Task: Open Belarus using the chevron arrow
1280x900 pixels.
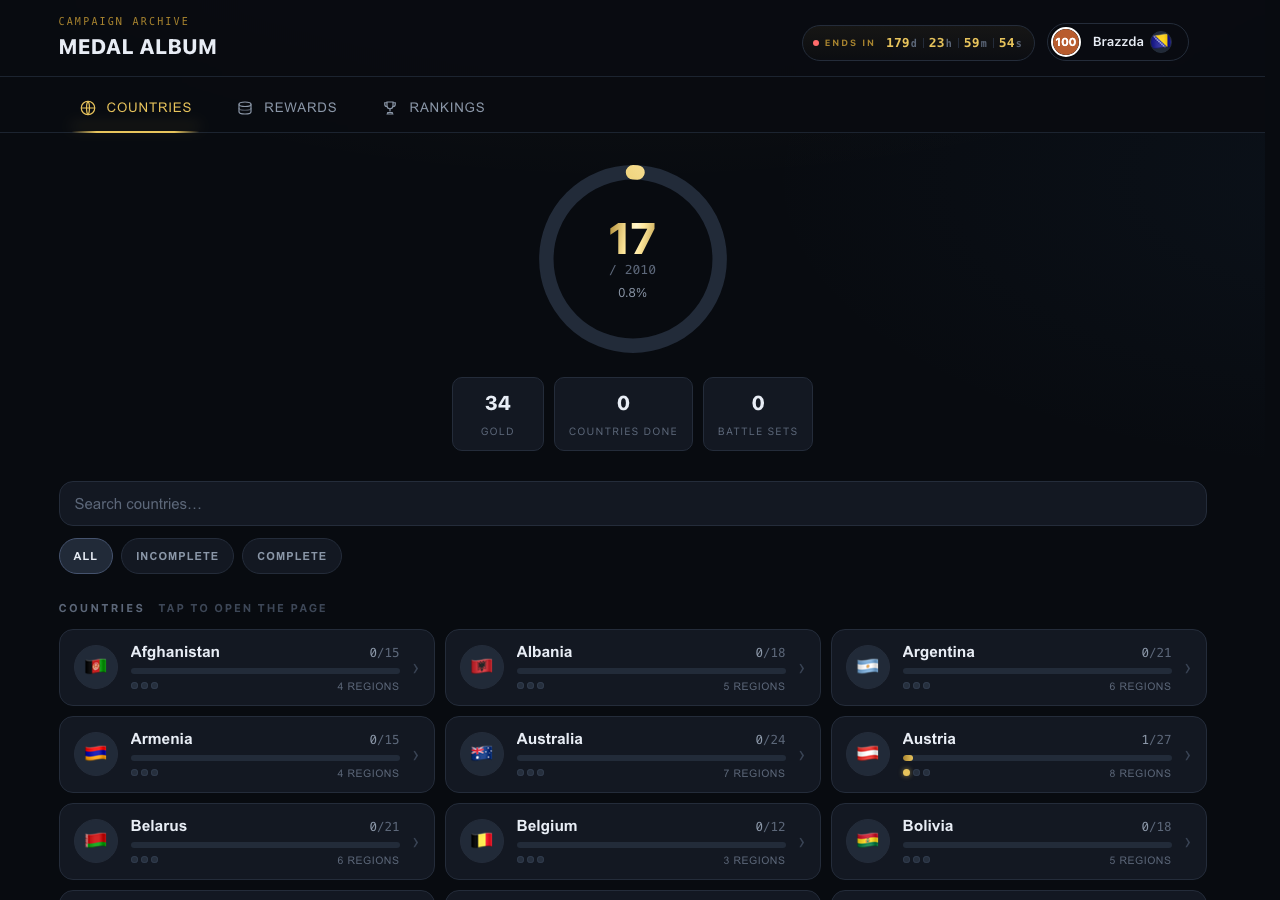Action: coord(416,842)
